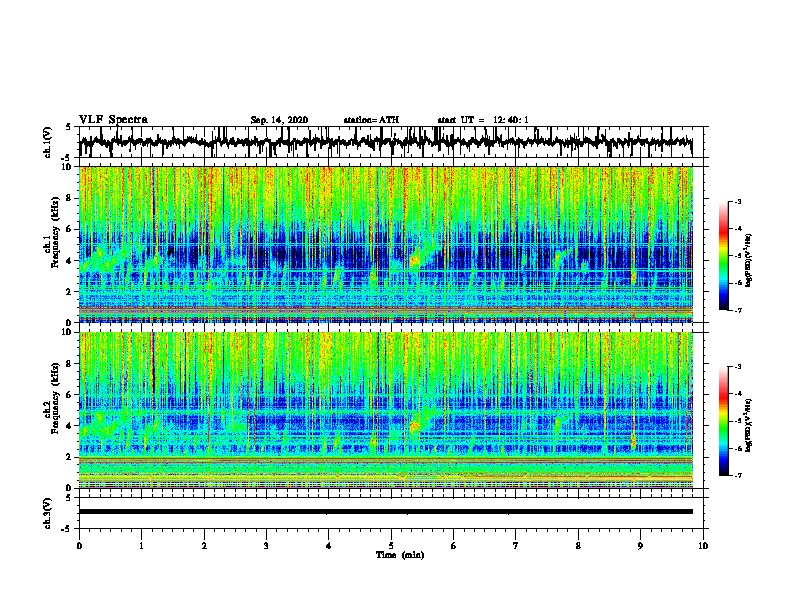Click the "10" frequency tick of ch.1 spectrogram

point(69,167)
